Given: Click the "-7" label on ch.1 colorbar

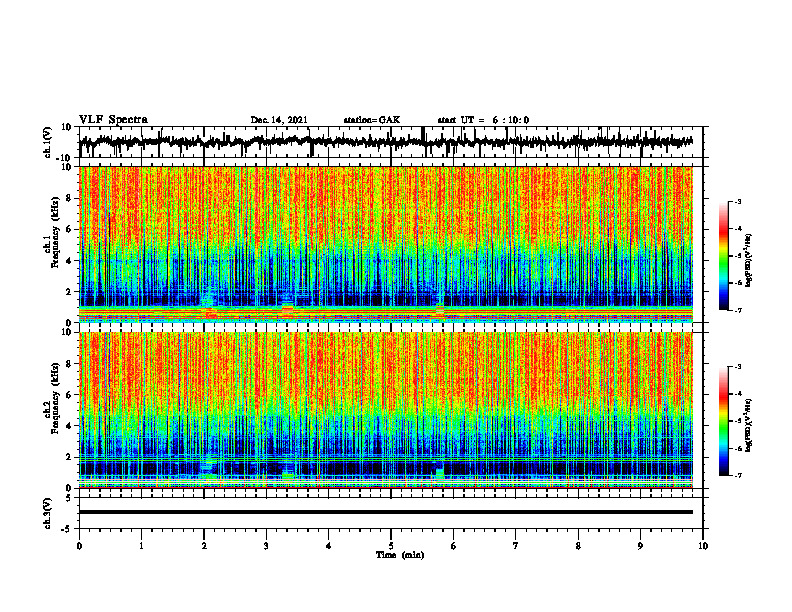Looking at the screenshot, I should tap(737, 310).
